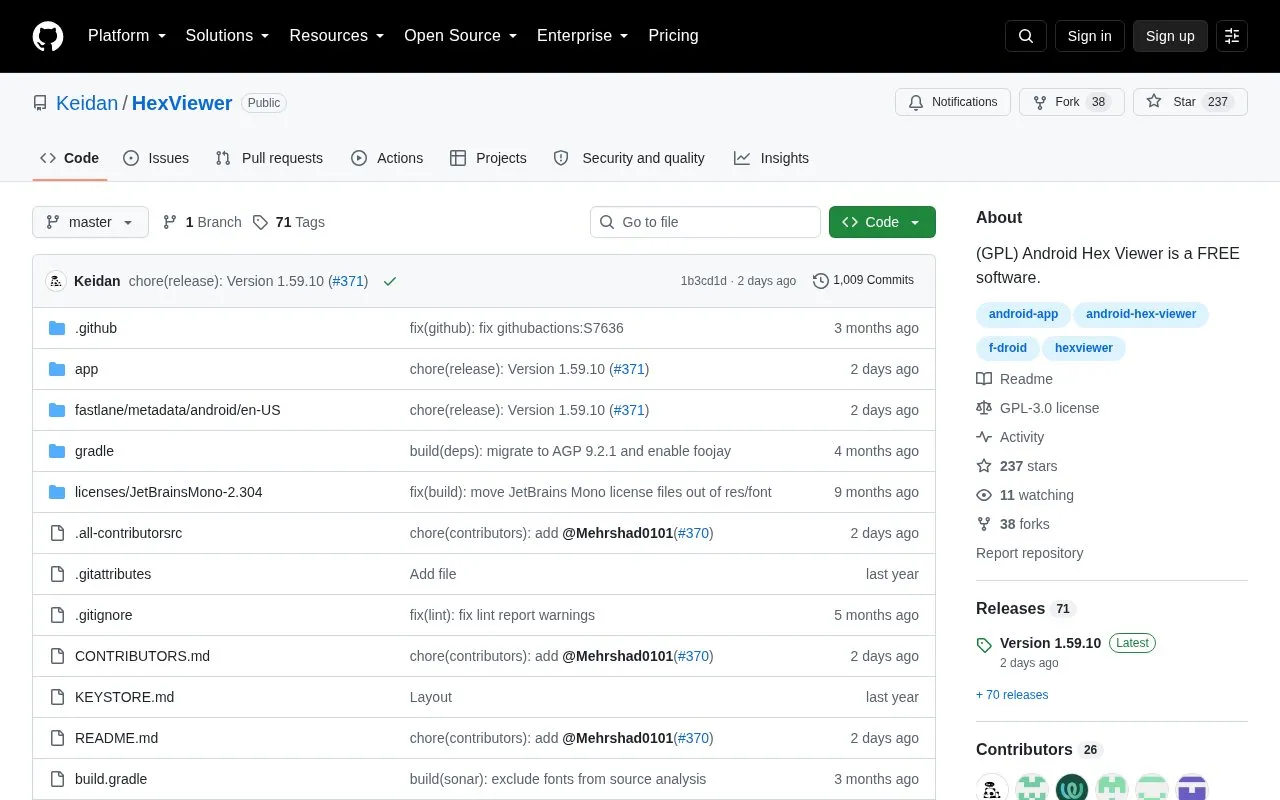Open Version 1.59.10 release
Viewport: 1280px width, 800px height.
pos(1050,643)
